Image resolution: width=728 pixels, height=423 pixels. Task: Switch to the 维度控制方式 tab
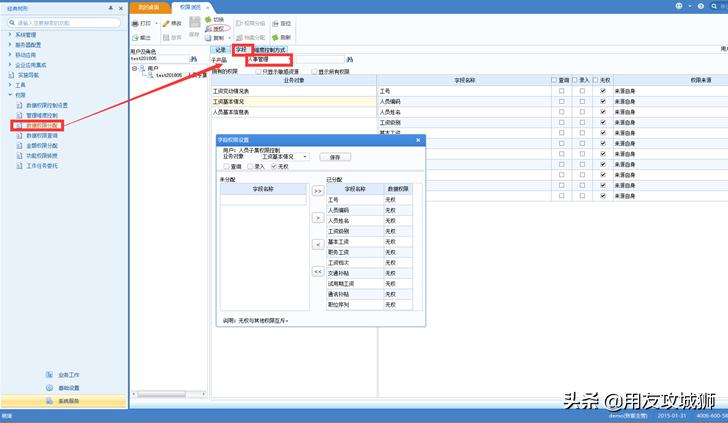tap(269, 50)
